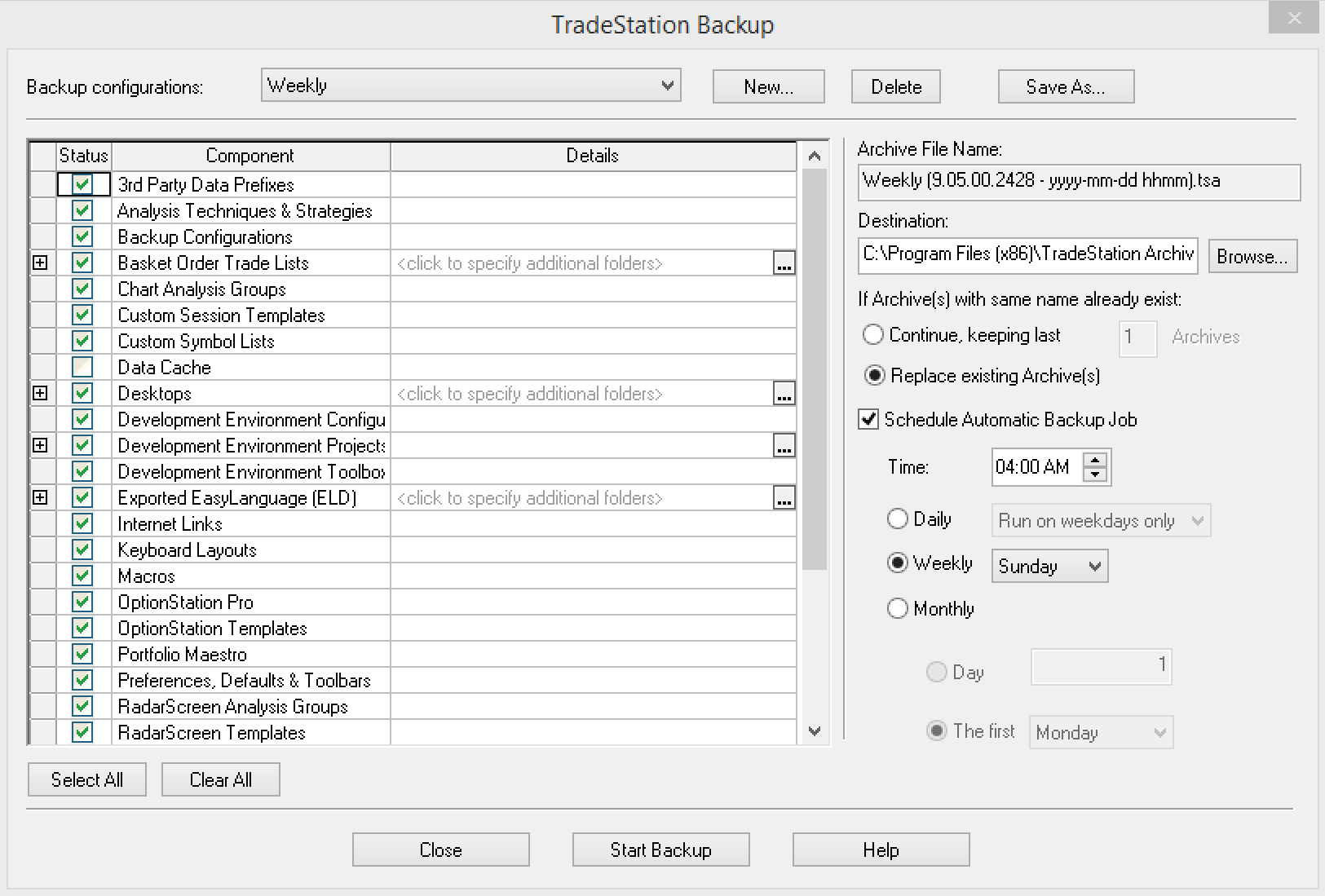Open browse button for Exported EasyLanguage (ELD)

784,498
